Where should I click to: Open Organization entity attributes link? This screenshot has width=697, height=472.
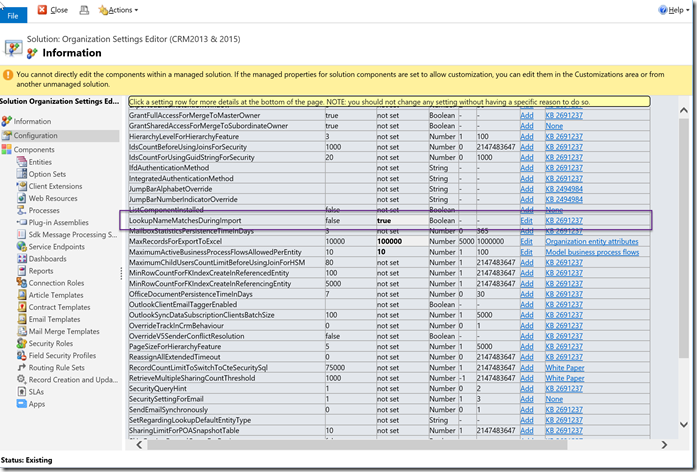point(592,241)
